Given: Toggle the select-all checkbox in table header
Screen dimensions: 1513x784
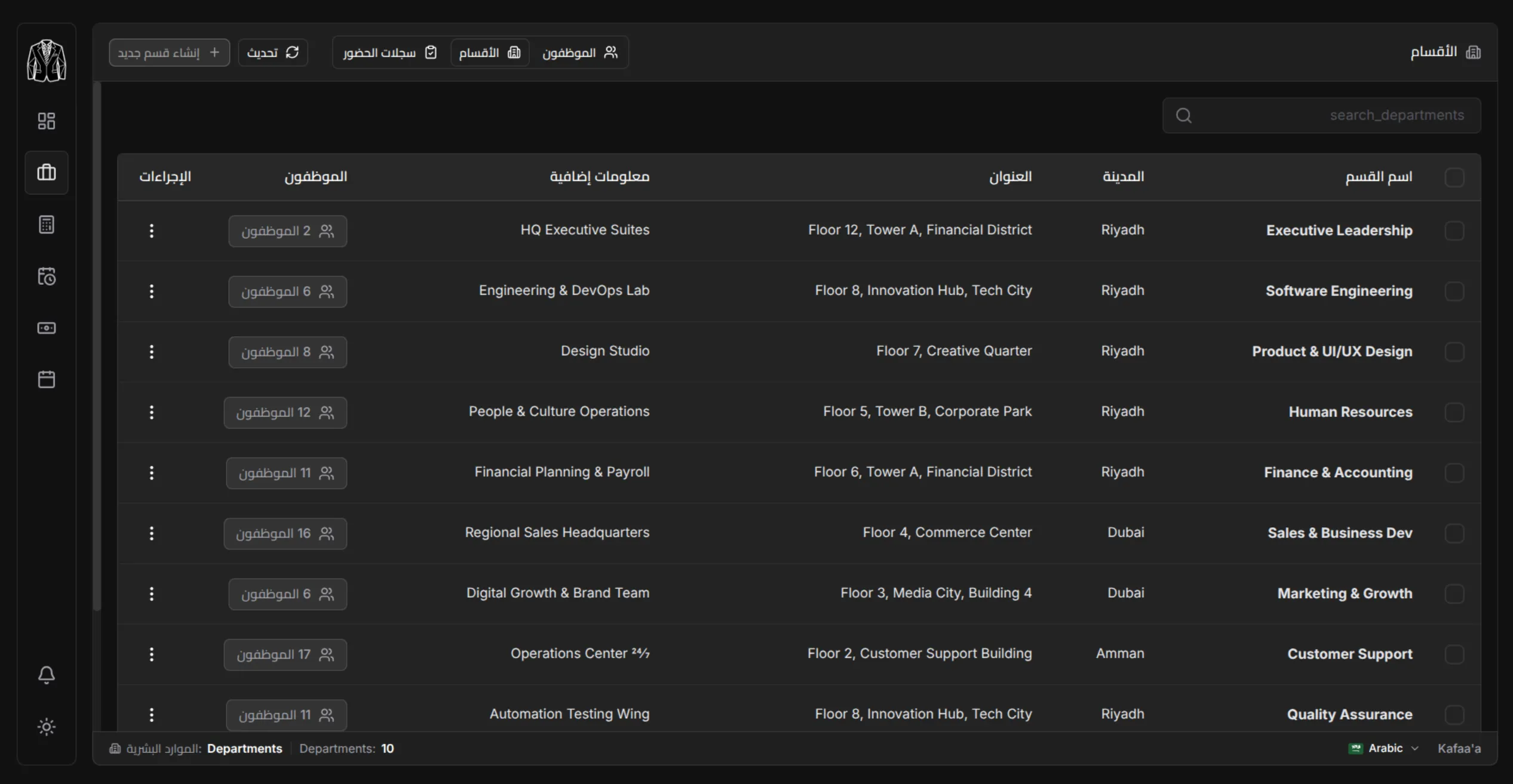Looking at the screenshot, I should pos(1454,177).
